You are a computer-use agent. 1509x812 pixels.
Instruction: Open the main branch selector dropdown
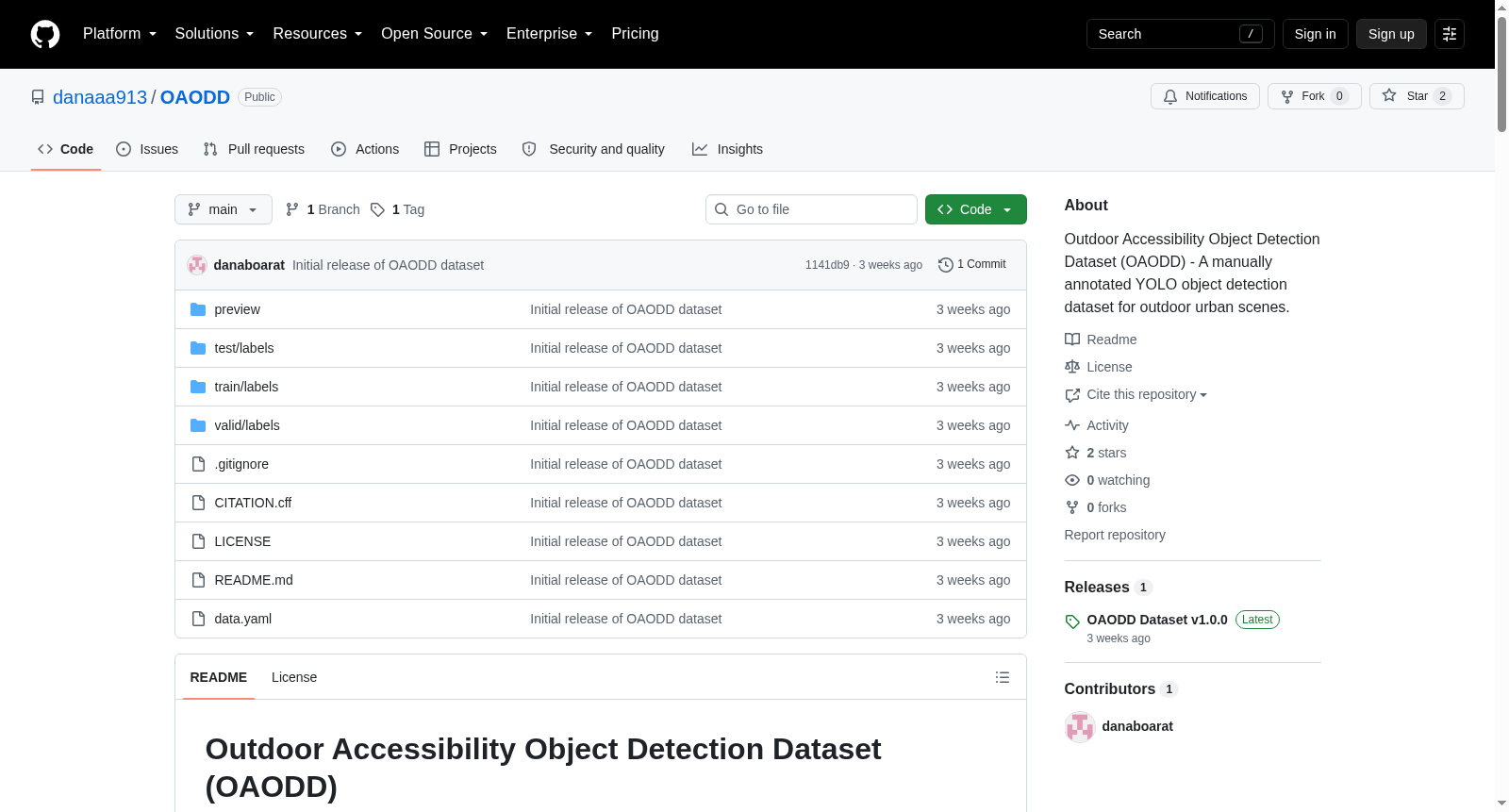point(224,209)
